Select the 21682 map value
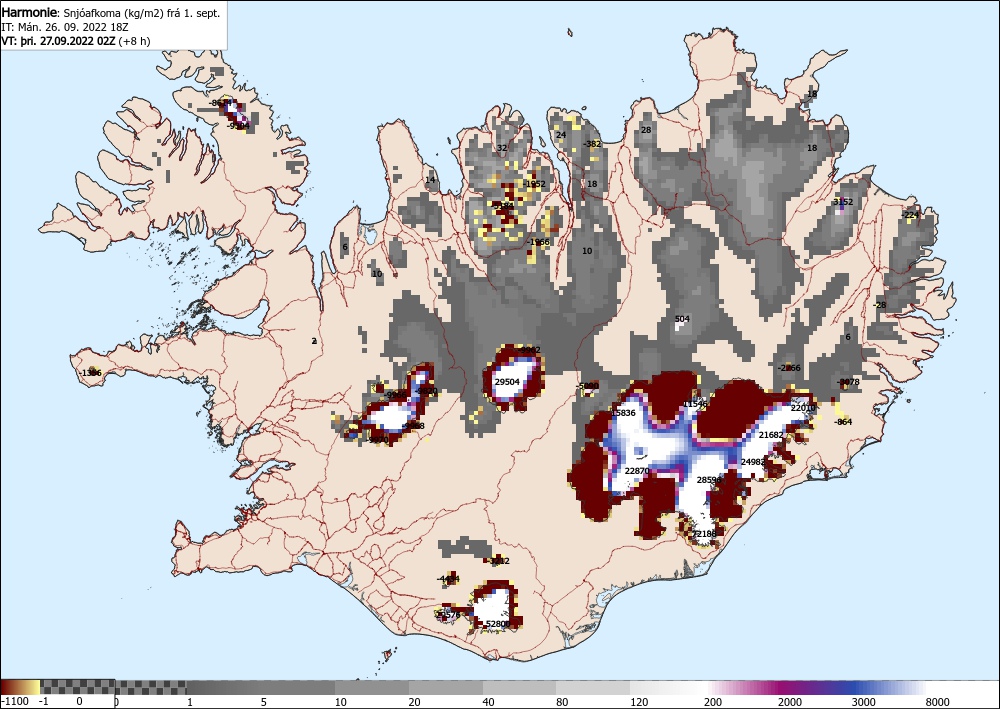 click(770, 435)
